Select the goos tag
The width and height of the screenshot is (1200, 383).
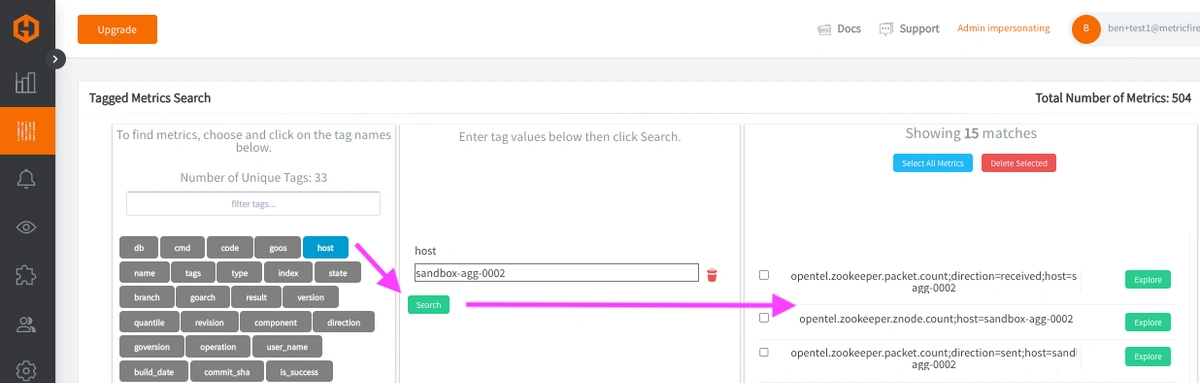click(x=278, y=247)
